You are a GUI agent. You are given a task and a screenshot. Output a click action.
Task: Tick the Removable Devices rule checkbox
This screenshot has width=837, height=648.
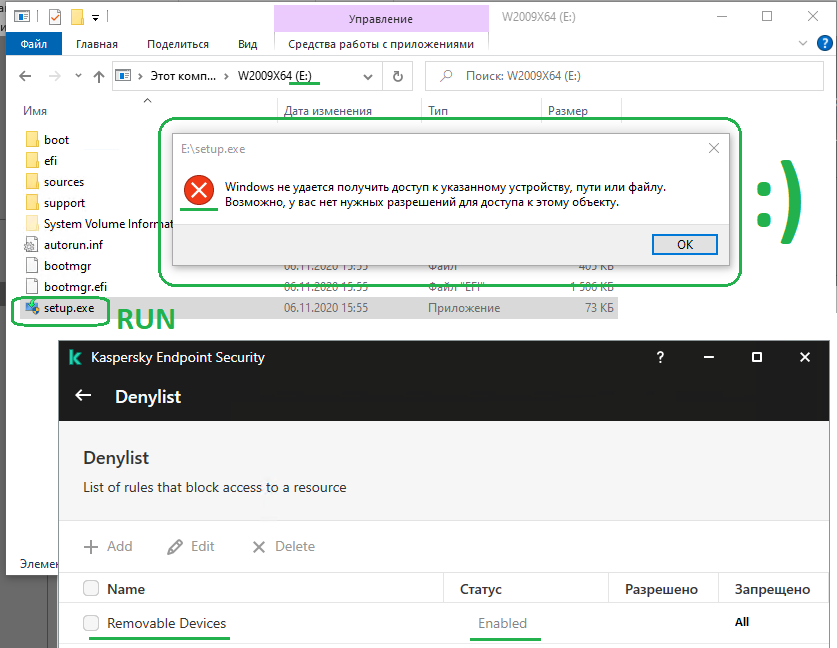[91, 622]
